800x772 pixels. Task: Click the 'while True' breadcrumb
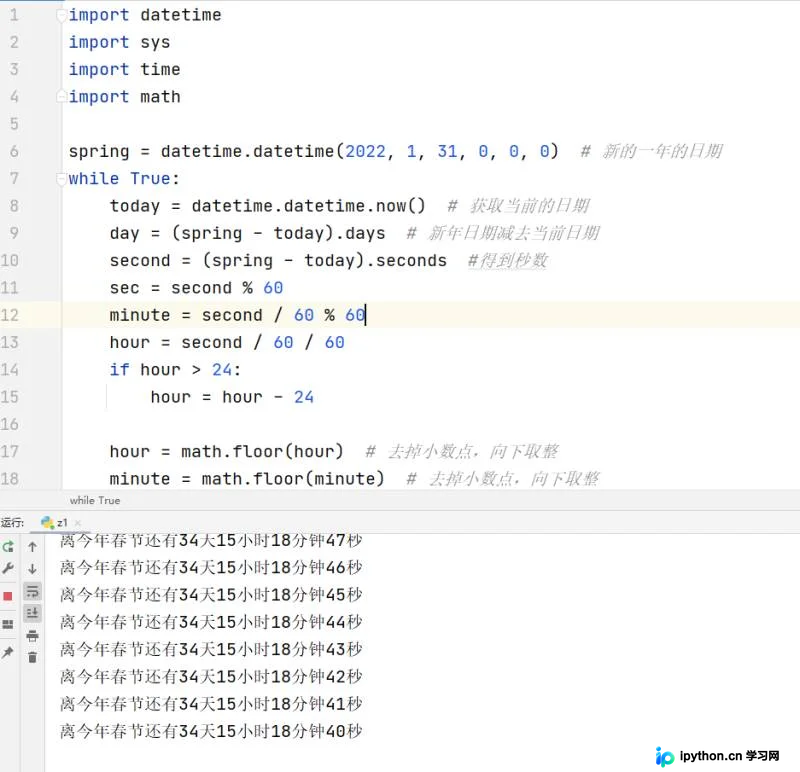95,501
